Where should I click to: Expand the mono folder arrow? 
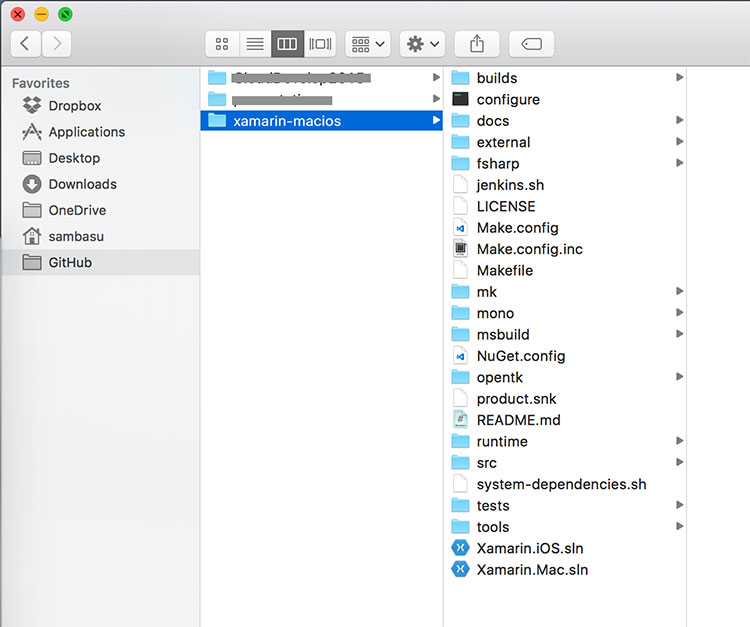pyautogui.click(x=679, y=312)
